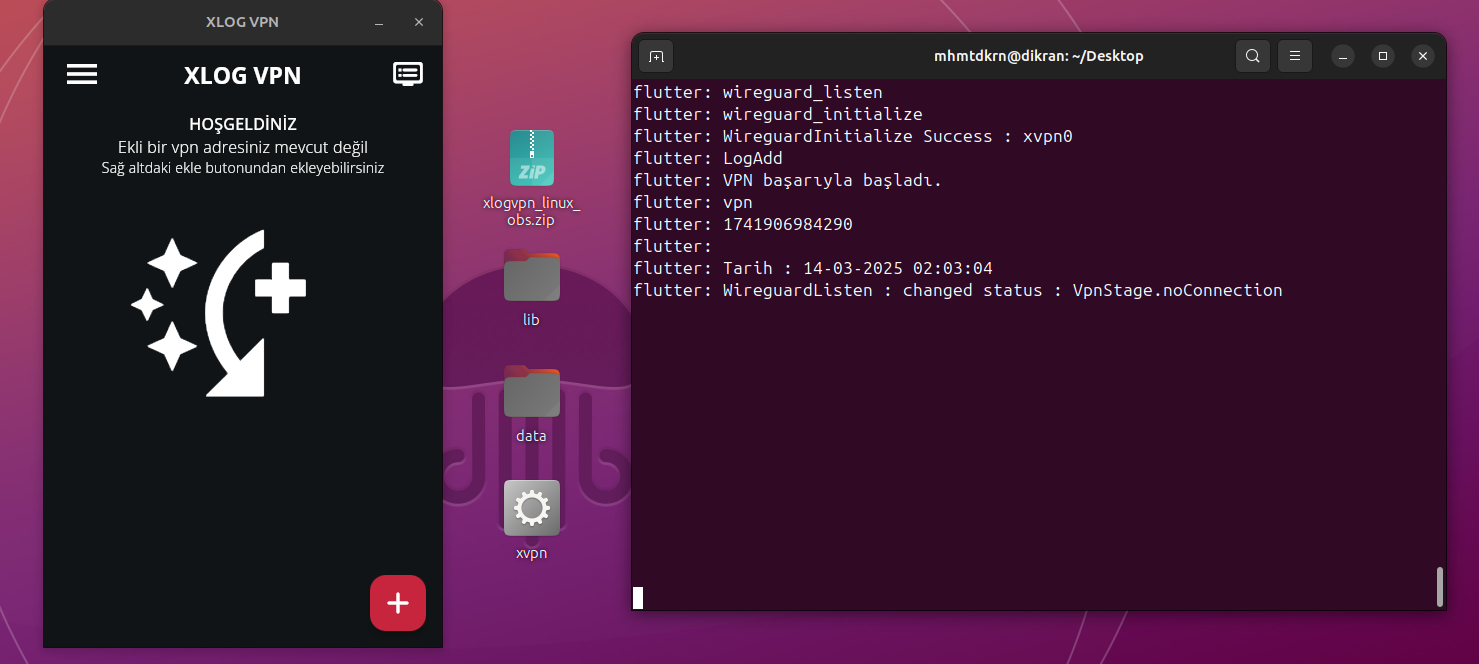Viewport: 1479px width, 664px height.
Task: Minimize the XLOG VPN window
Action: [x=379, y=22]
